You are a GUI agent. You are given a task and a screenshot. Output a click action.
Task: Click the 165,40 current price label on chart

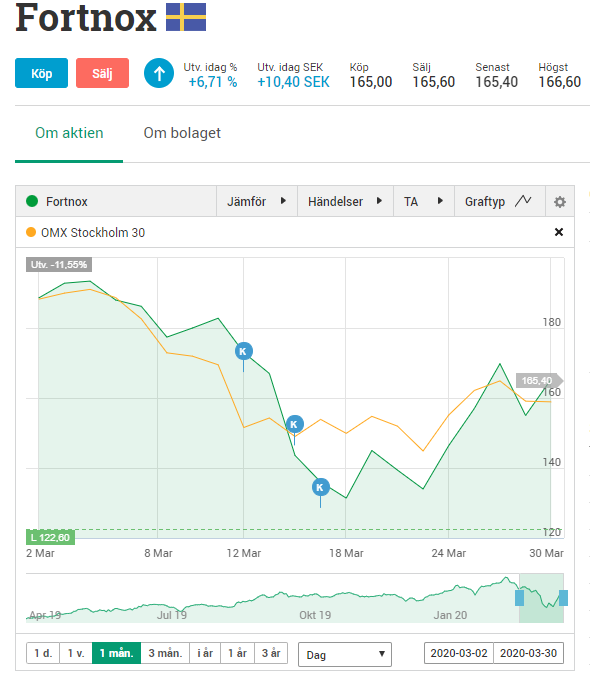(538, 381)
